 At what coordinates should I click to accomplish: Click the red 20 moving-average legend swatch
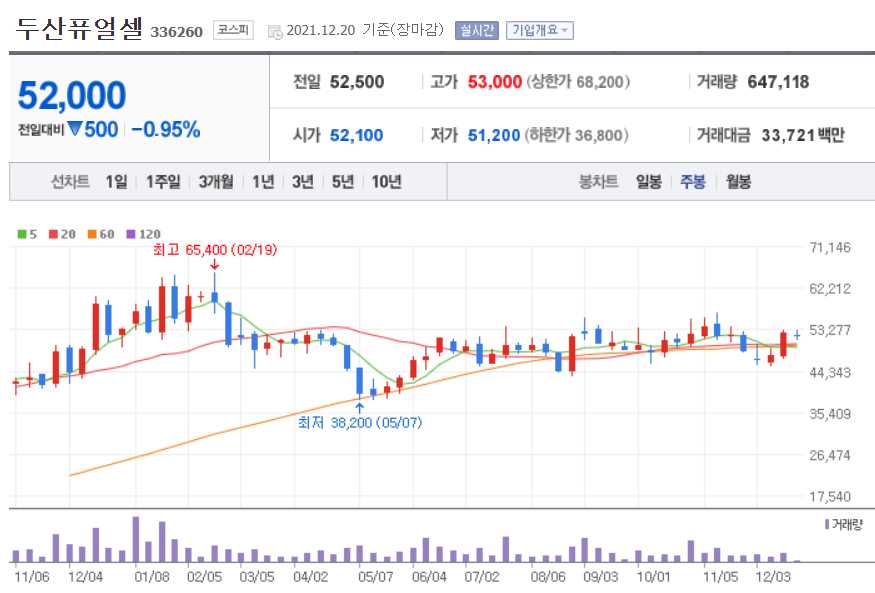point(54,234)
